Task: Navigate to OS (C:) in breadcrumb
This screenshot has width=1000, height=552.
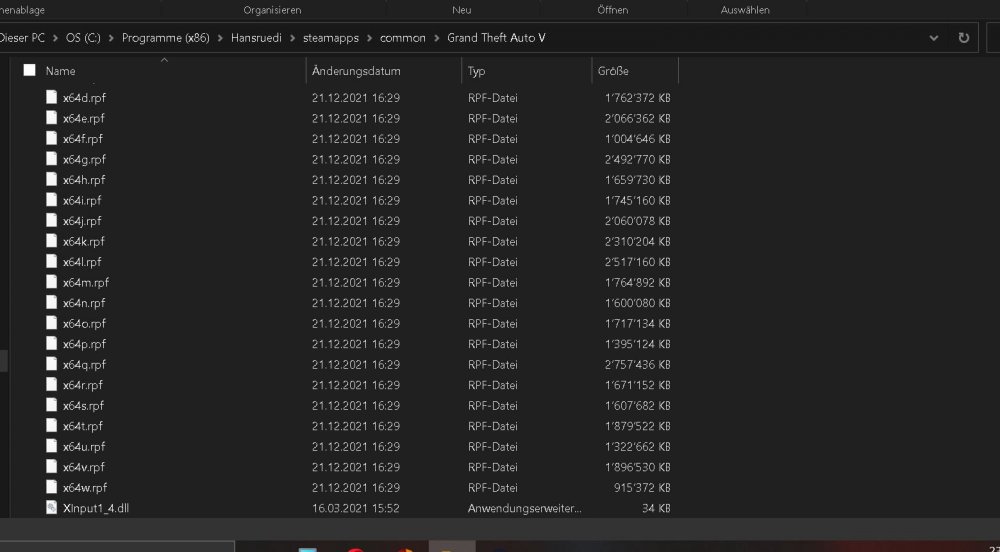Action: pyautogui.click(x=83, y=38)
